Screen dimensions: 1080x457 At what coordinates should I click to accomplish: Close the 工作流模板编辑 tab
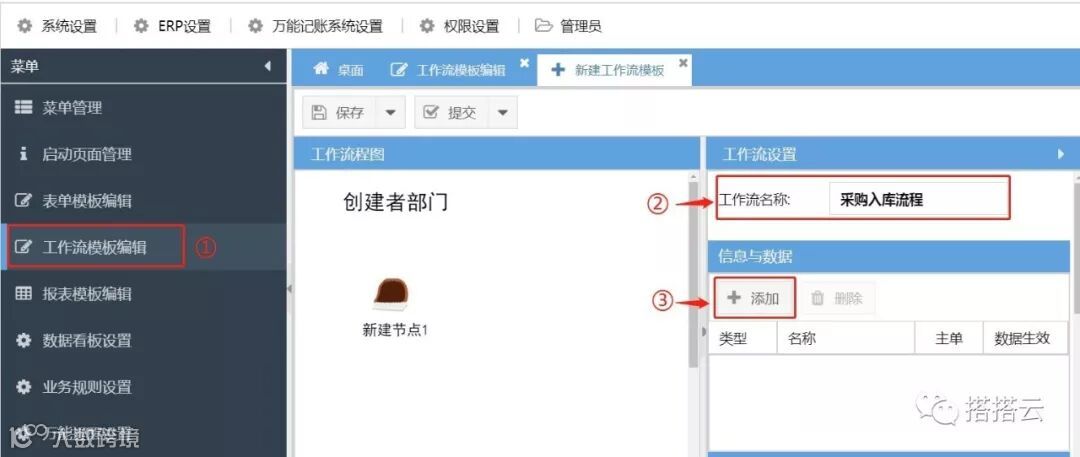pyautogui.click(x=524, y=63)
